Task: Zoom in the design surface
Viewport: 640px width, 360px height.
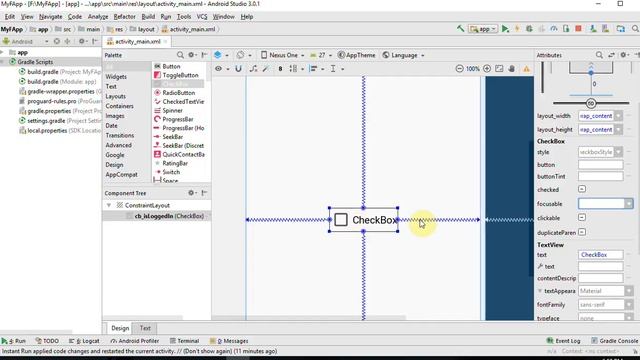Action: (x=487, y=69)
